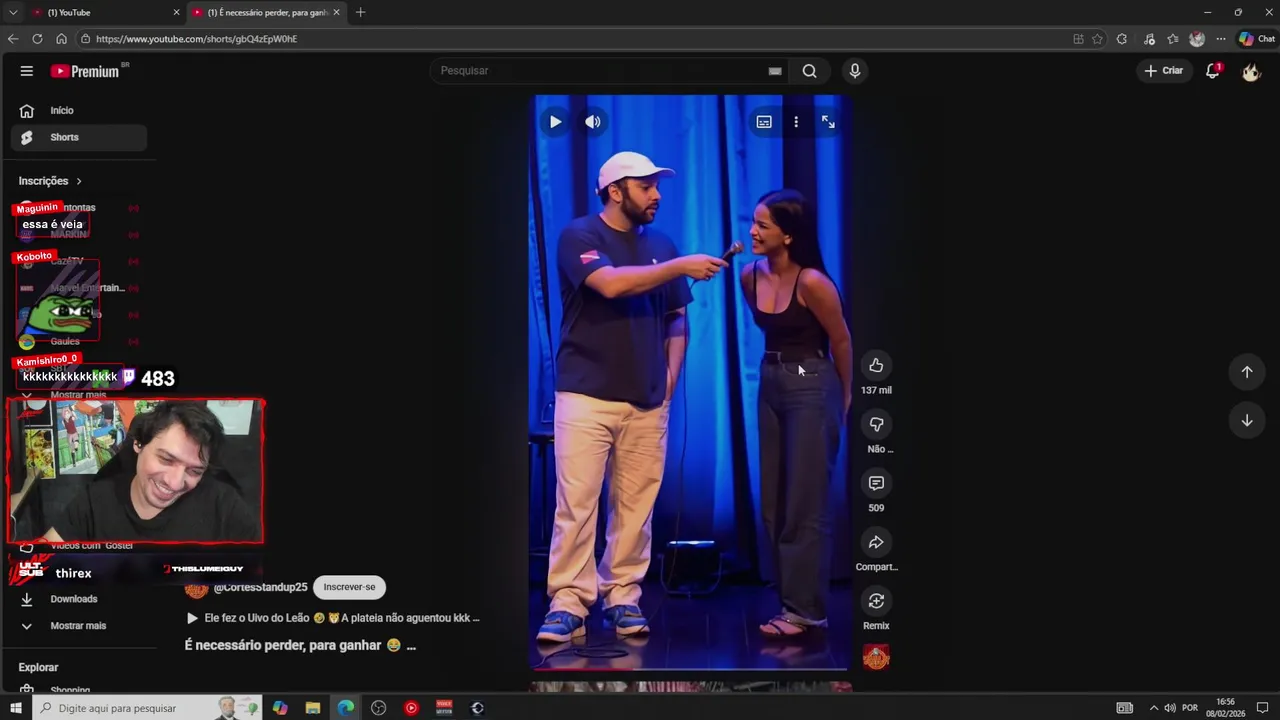Image resolution: width=1280 pixels, height=720 pixels.
Task: Close the (1) YouTube tab
Action: pos(177,12)
